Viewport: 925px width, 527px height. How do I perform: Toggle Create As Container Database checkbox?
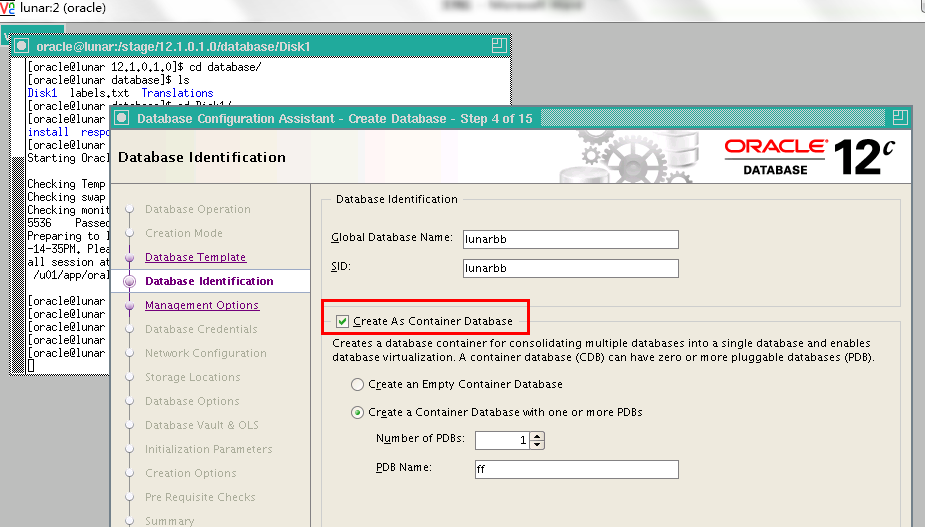pyautogui.click(x=342, y=321)
